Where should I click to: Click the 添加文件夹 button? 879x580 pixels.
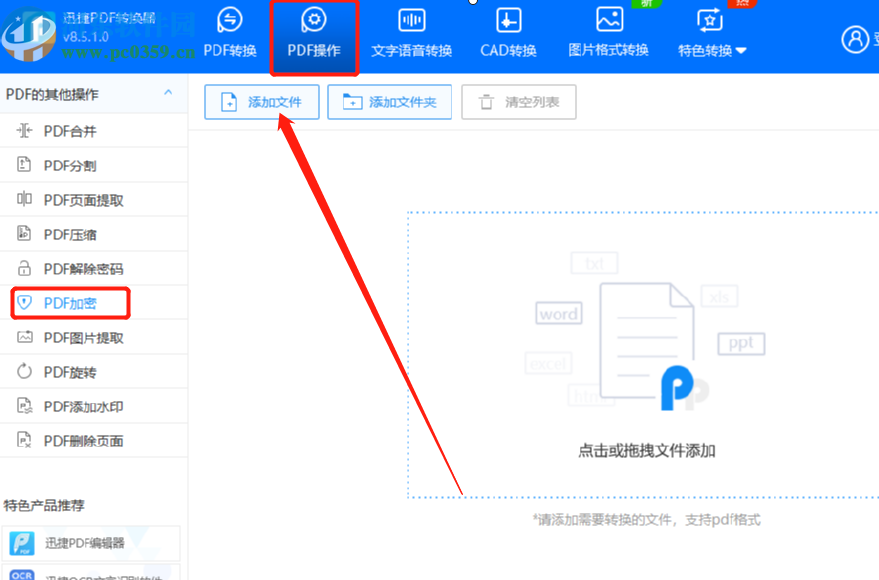pyautogui.click(x=390, y=102)
